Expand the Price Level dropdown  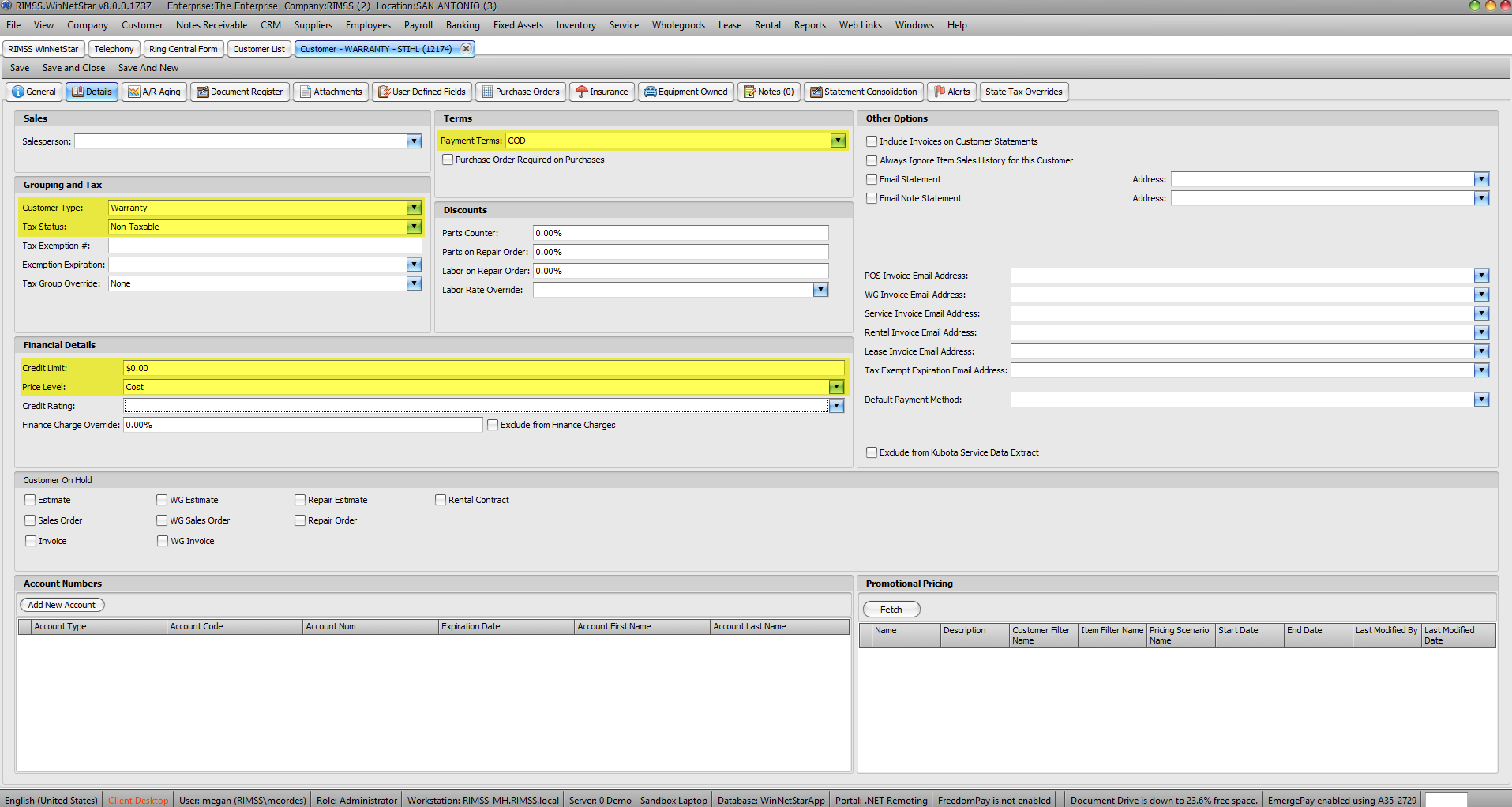[x=836, y=387]
